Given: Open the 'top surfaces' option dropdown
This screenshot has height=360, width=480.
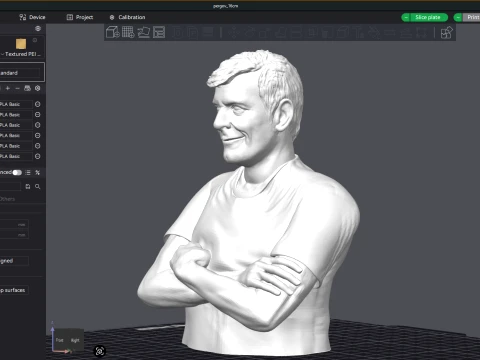Looking at the screenshot, I should (x=14, y=290).
